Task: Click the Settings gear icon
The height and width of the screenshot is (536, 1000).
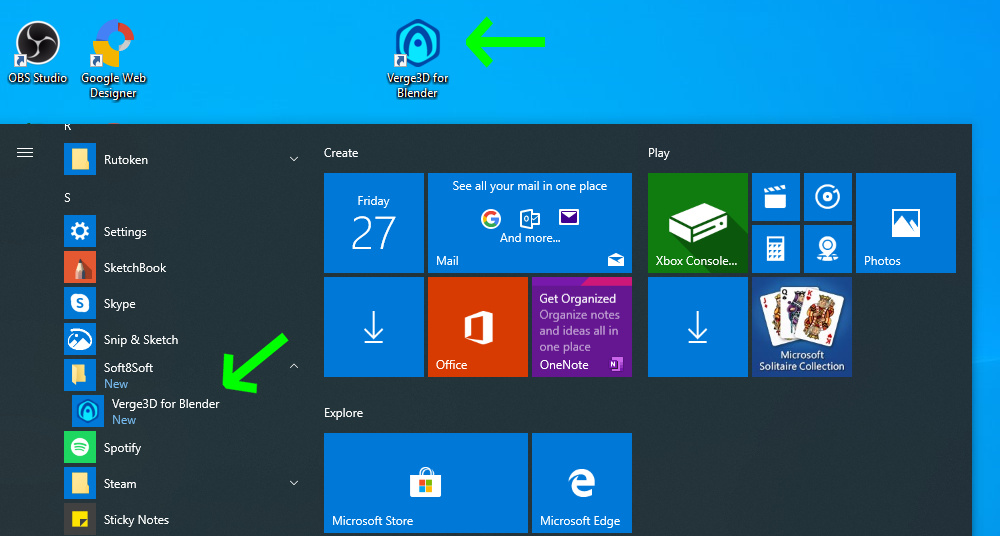Action: tap(80, 231)
